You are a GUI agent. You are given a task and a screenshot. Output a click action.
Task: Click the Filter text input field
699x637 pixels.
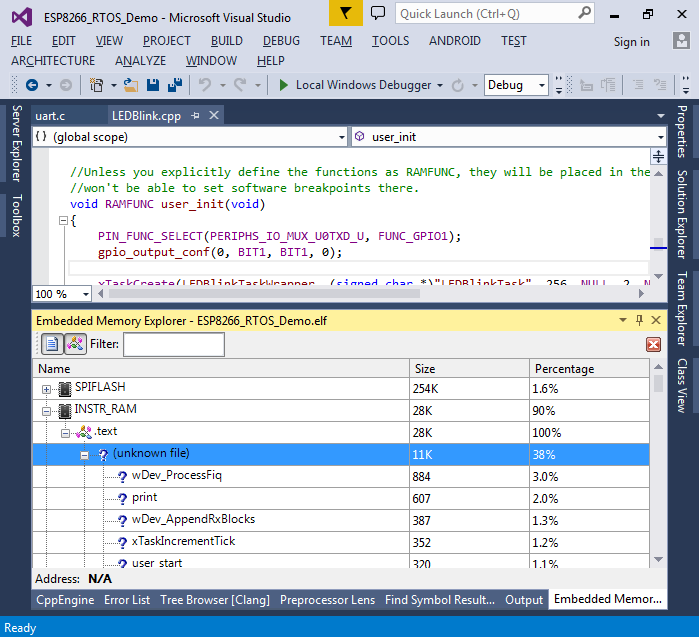[174, 344]
